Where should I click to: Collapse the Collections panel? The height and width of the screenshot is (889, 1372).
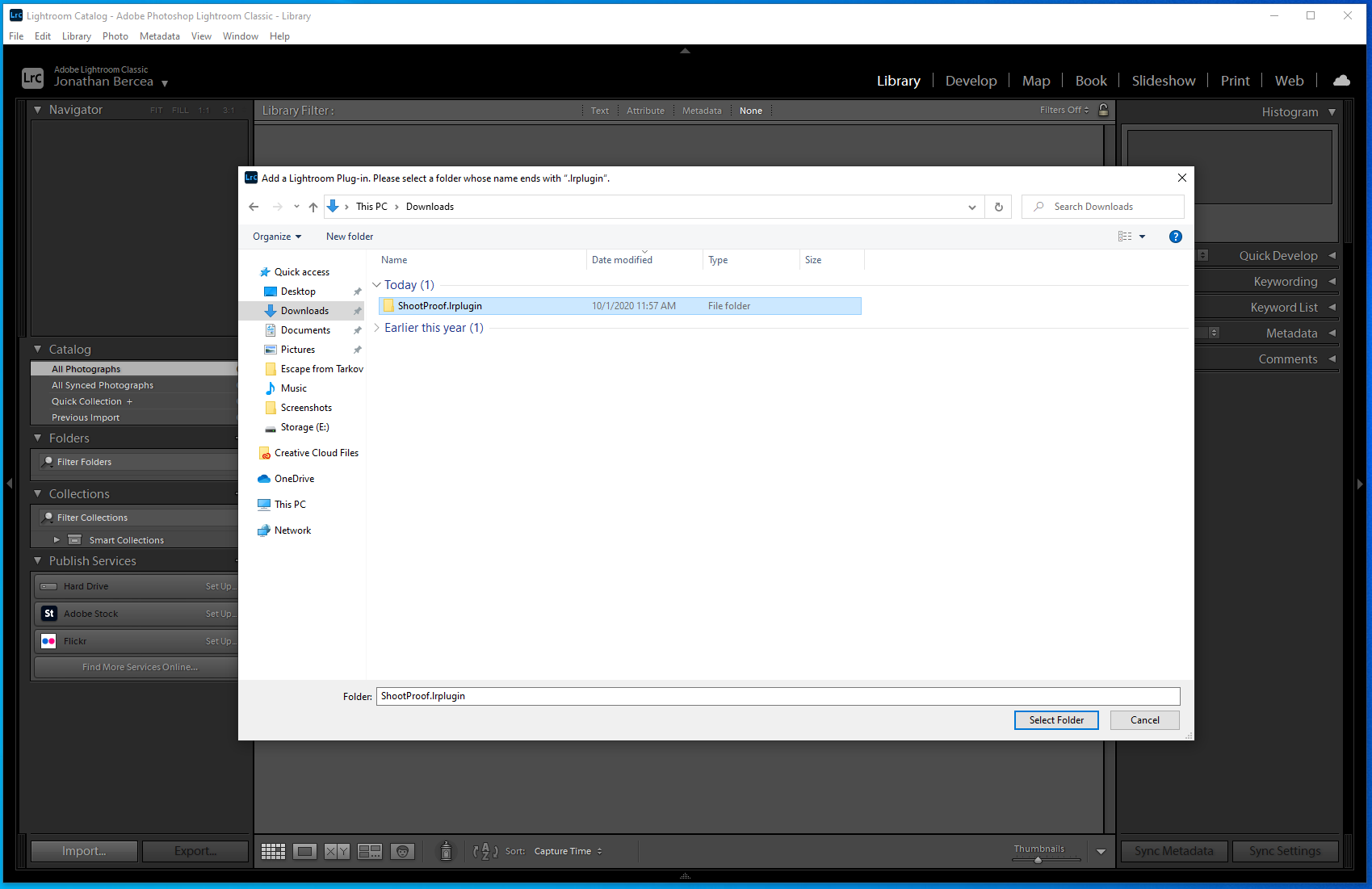pos(37,494)
